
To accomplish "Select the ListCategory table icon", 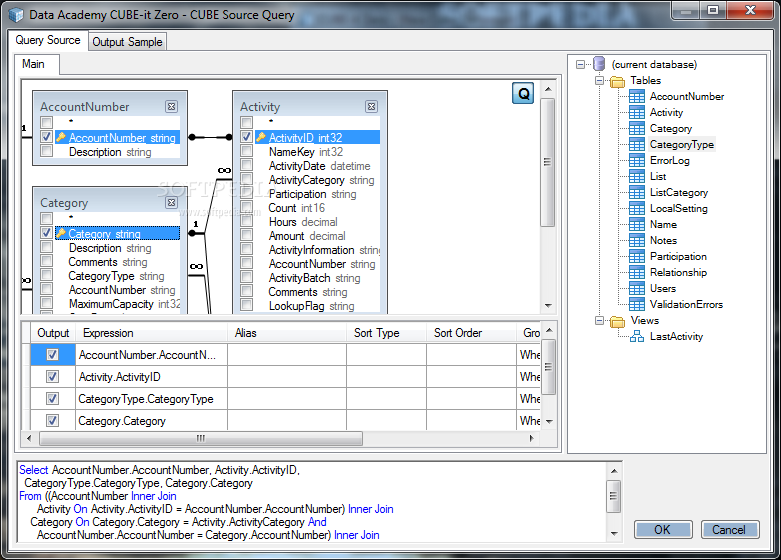I will [x=637, y=192].
